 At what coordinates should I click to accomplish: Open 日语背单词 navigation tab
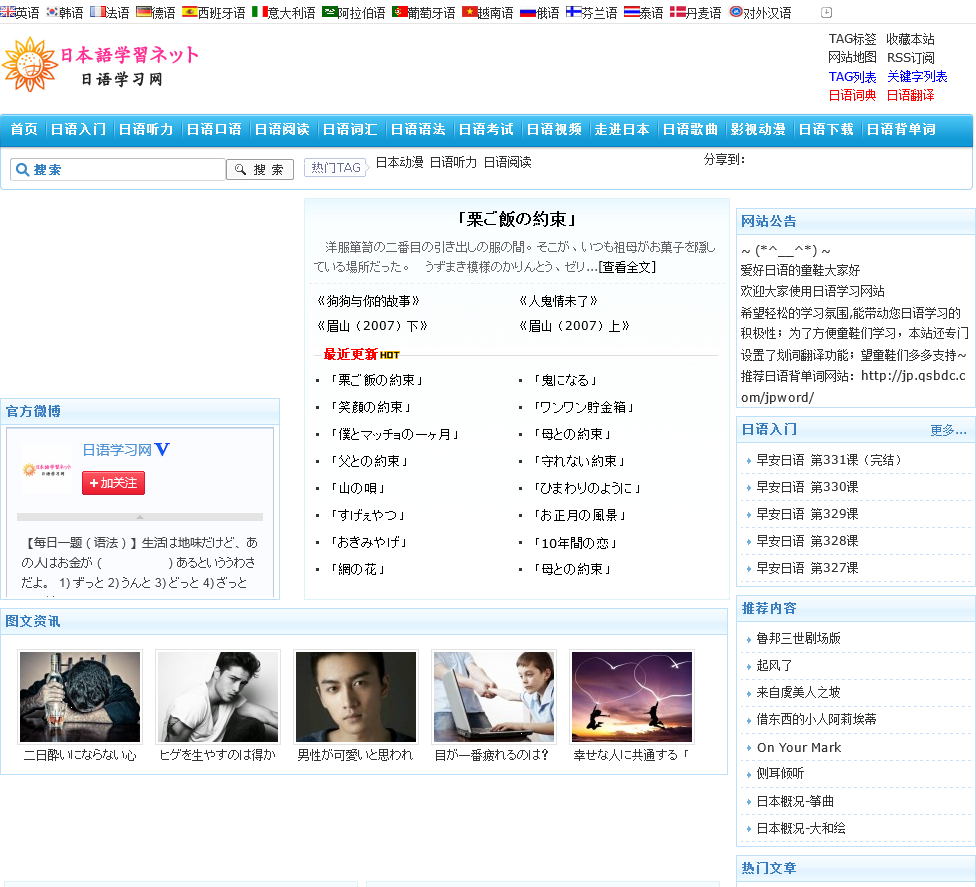tap(901, 129)
